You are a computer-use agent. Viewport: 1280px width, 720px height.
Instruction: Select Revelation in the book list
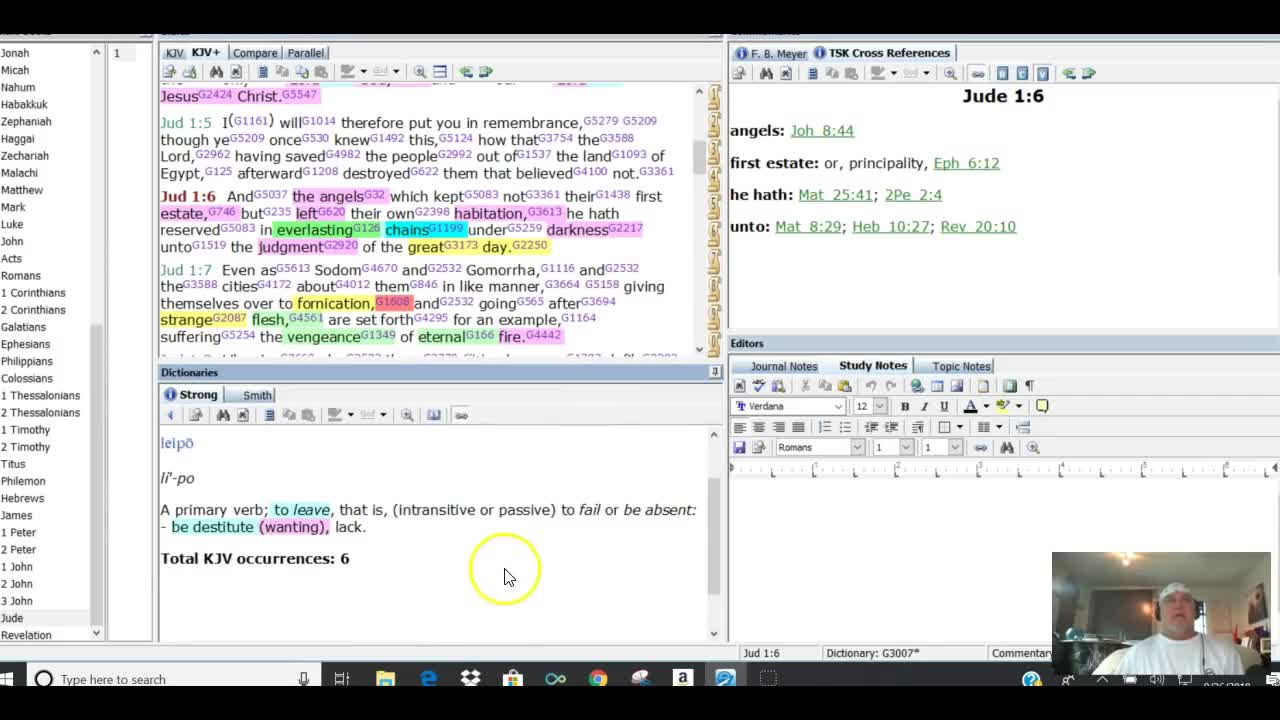tap(26, 635)
